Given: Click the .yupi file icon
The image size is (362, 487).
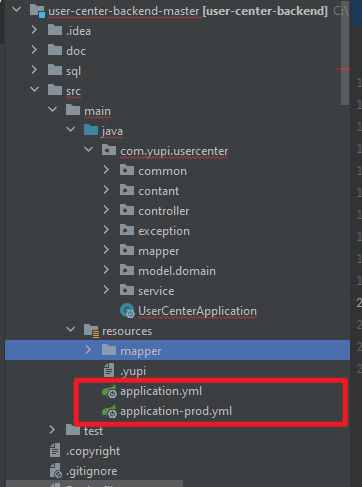Looking at the screenshot, I should click(109, 370).
